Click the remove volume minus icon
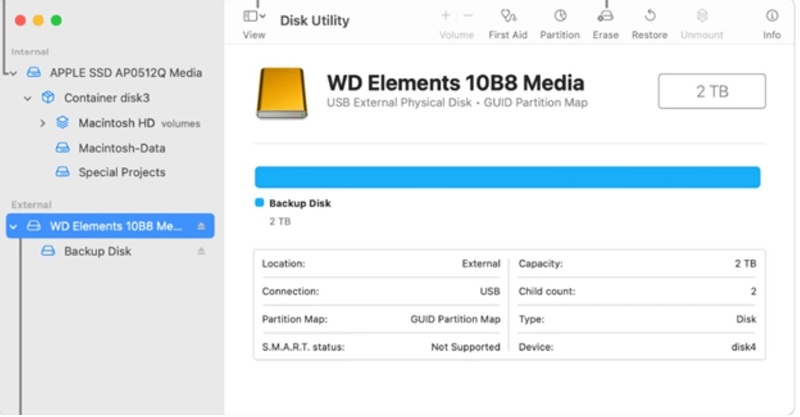 [x=468, y=17]
